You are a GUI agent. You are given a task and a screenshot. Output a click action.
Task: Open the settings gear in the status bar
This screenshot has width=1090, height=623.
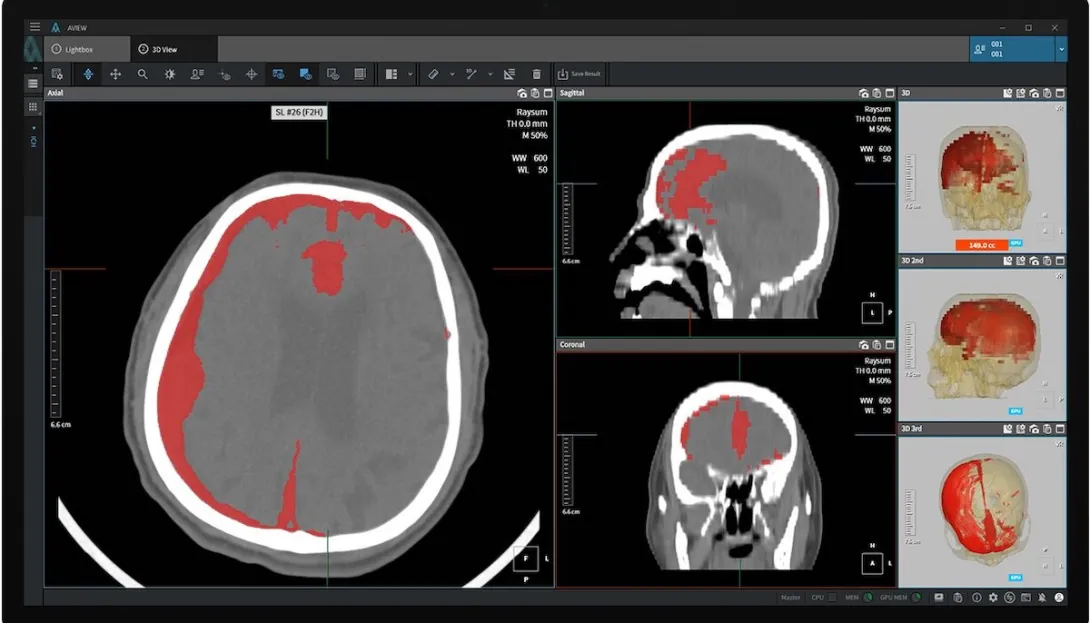(x=991, y=598)
